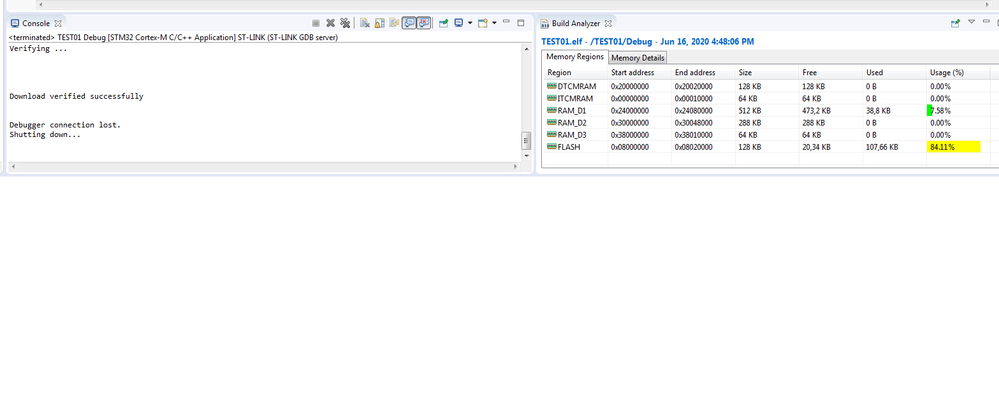This screenshot has height=413, width=999.
Task: Close the Build Analyzer tab
Action: pyautogui.click(x=608, y=24)
